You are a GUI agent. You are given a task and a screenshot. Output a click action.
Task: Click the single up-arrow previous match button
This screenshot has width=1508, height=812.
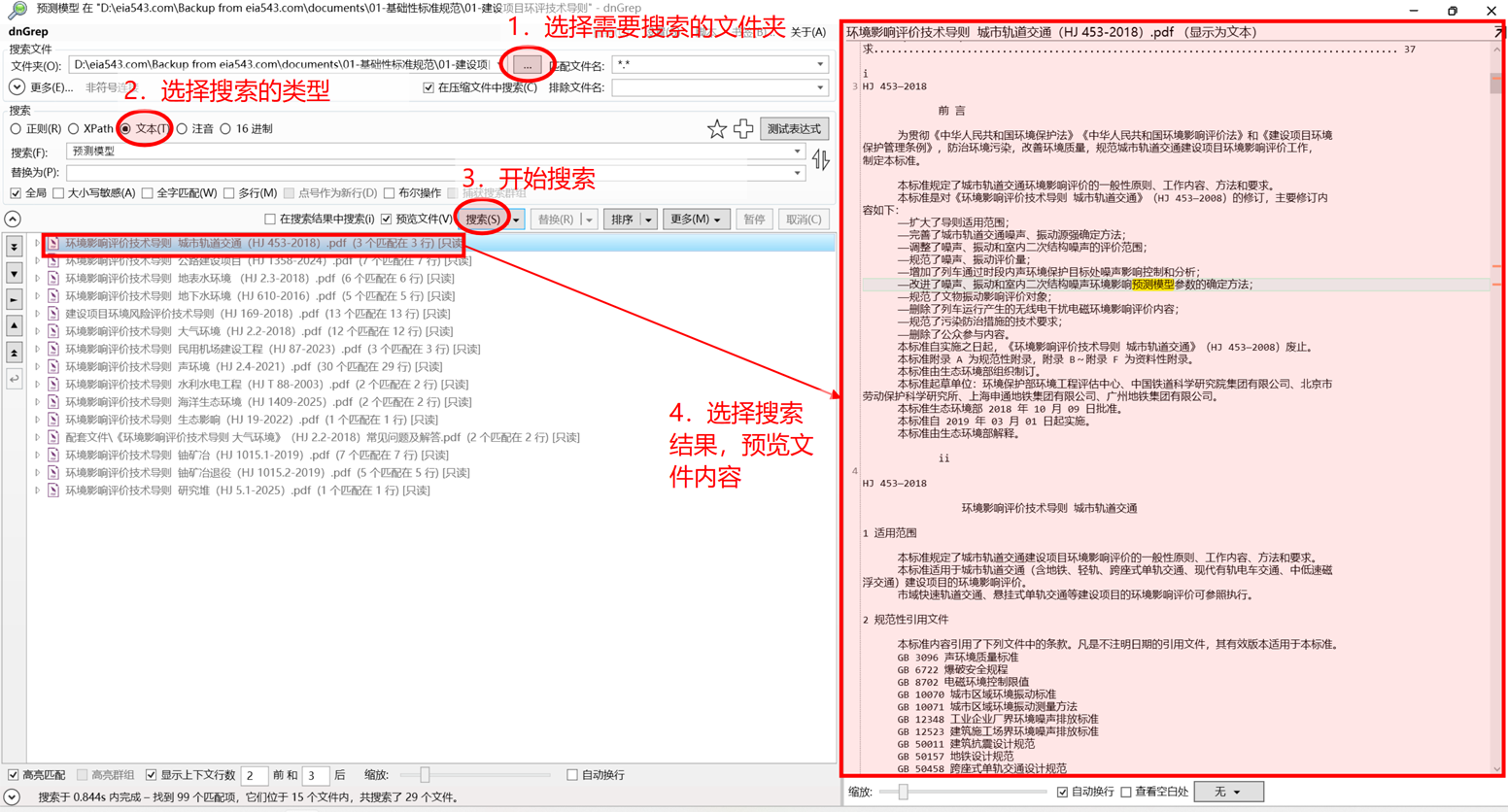14,326
